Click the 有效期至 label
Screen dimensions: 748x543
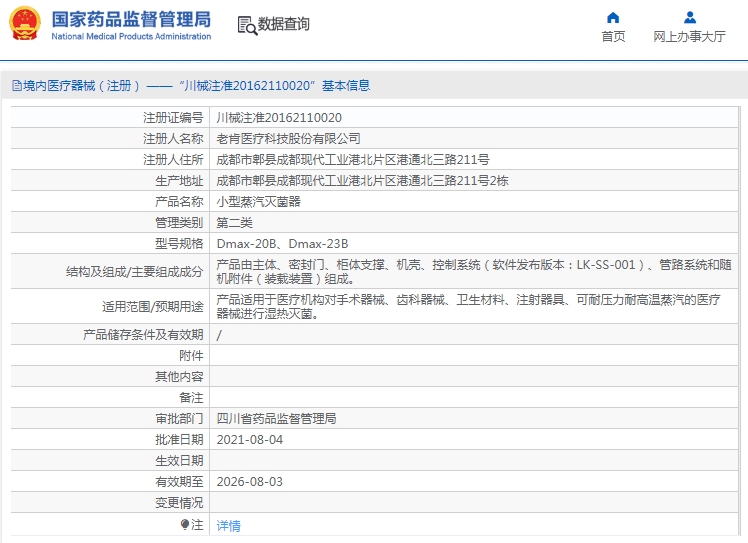click(x=179, y=482)
